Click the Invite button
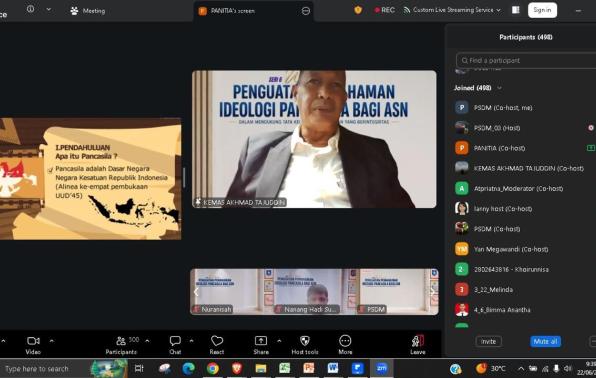This screenshot has width=596, height=378. click(x=488, y=341)
